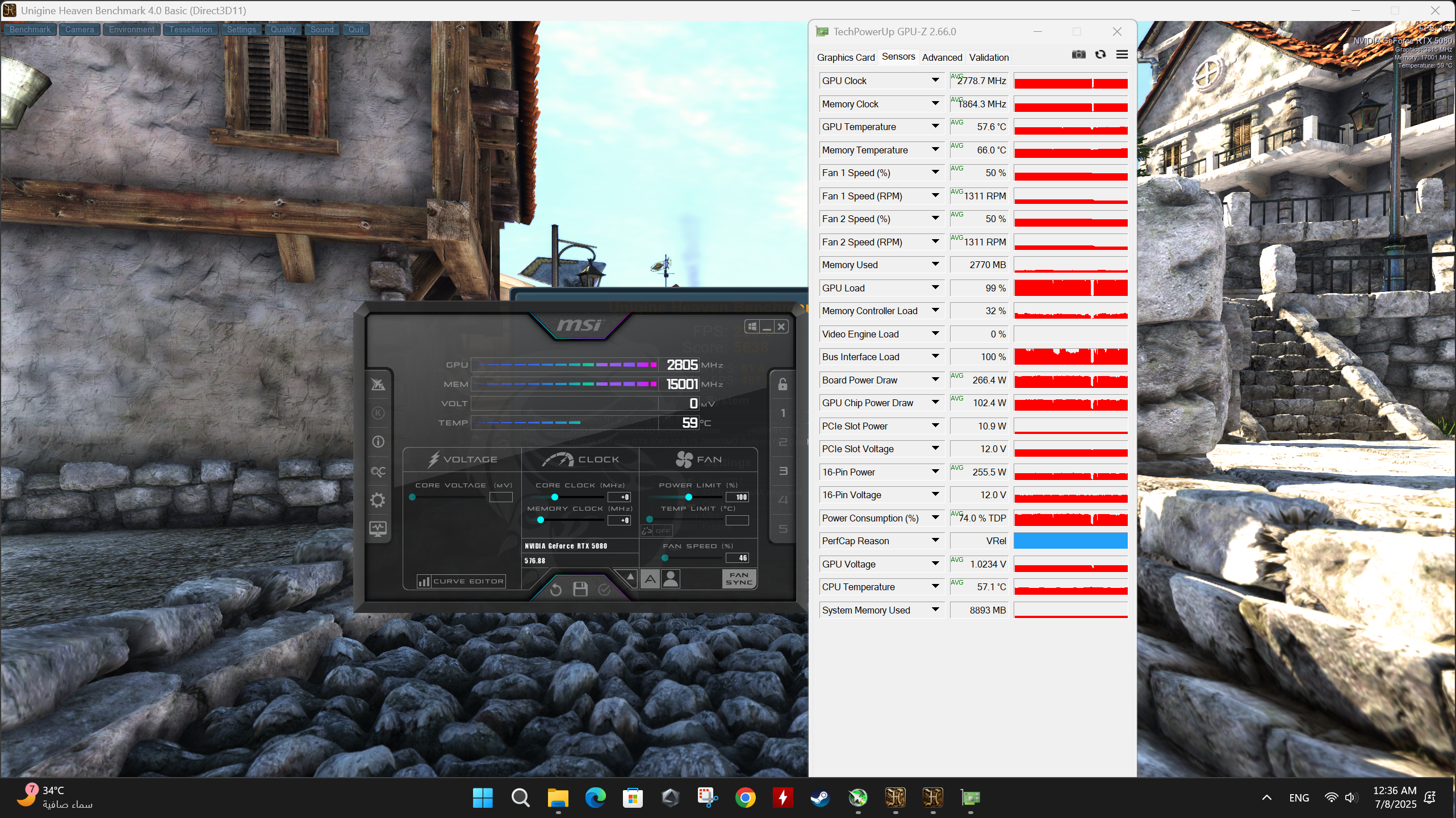Open Heaven Settings button

[x=241, y=30]
